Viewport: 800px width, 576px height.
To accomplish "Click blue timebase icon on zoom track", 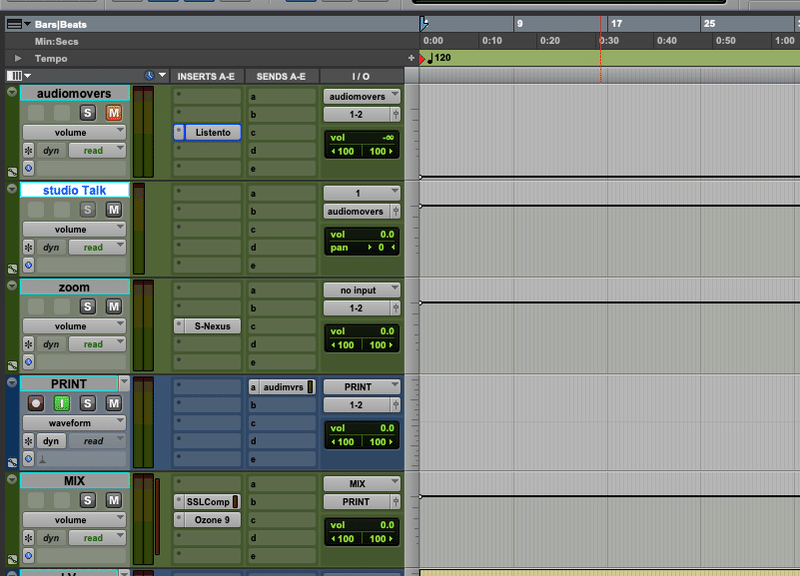I will pyautogui.click(x=29, y=362).
